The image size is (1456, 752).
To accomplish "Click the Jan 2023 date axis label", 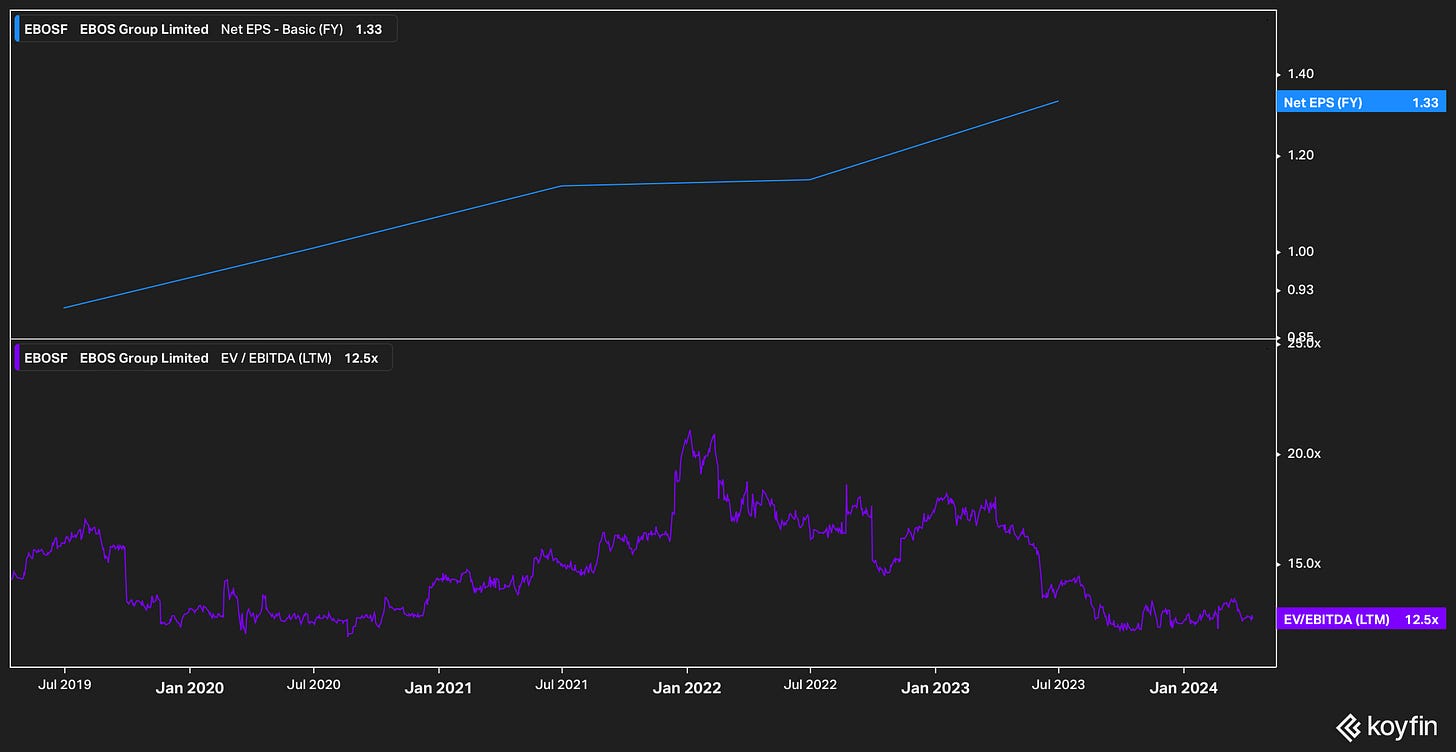I will pyautogui.click(x=935, y=687).
